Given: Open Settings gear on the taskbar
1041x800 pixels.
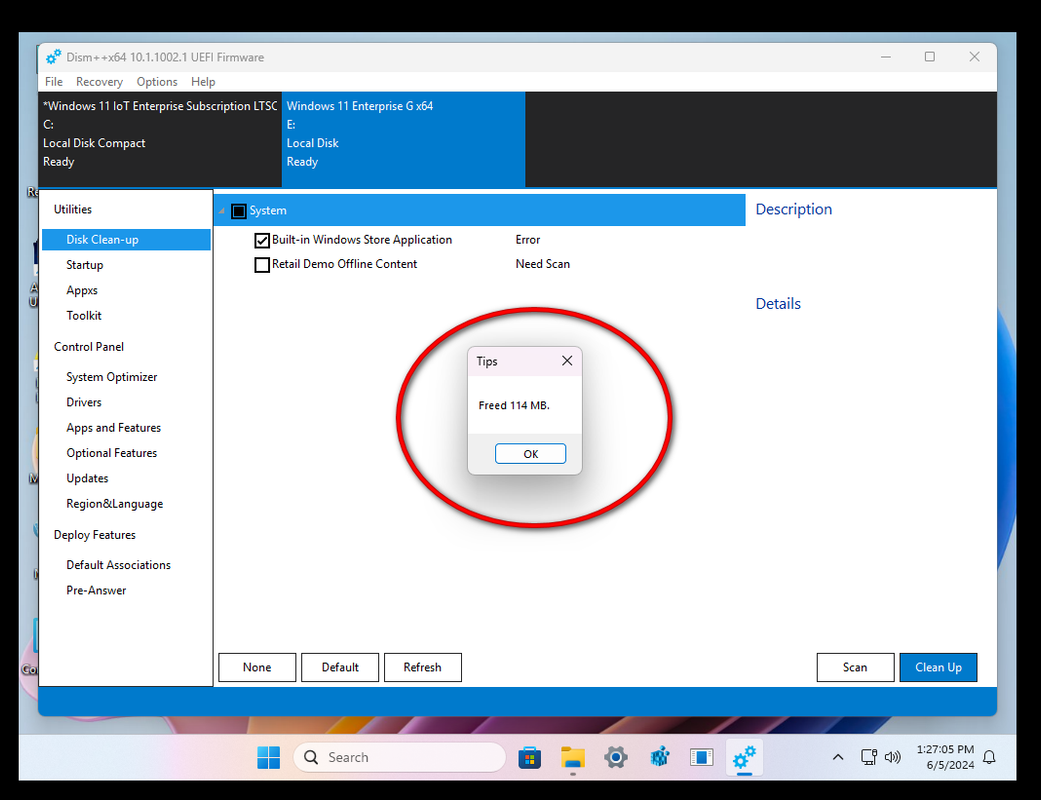Looking at the screenshot, I should point(615,758).
